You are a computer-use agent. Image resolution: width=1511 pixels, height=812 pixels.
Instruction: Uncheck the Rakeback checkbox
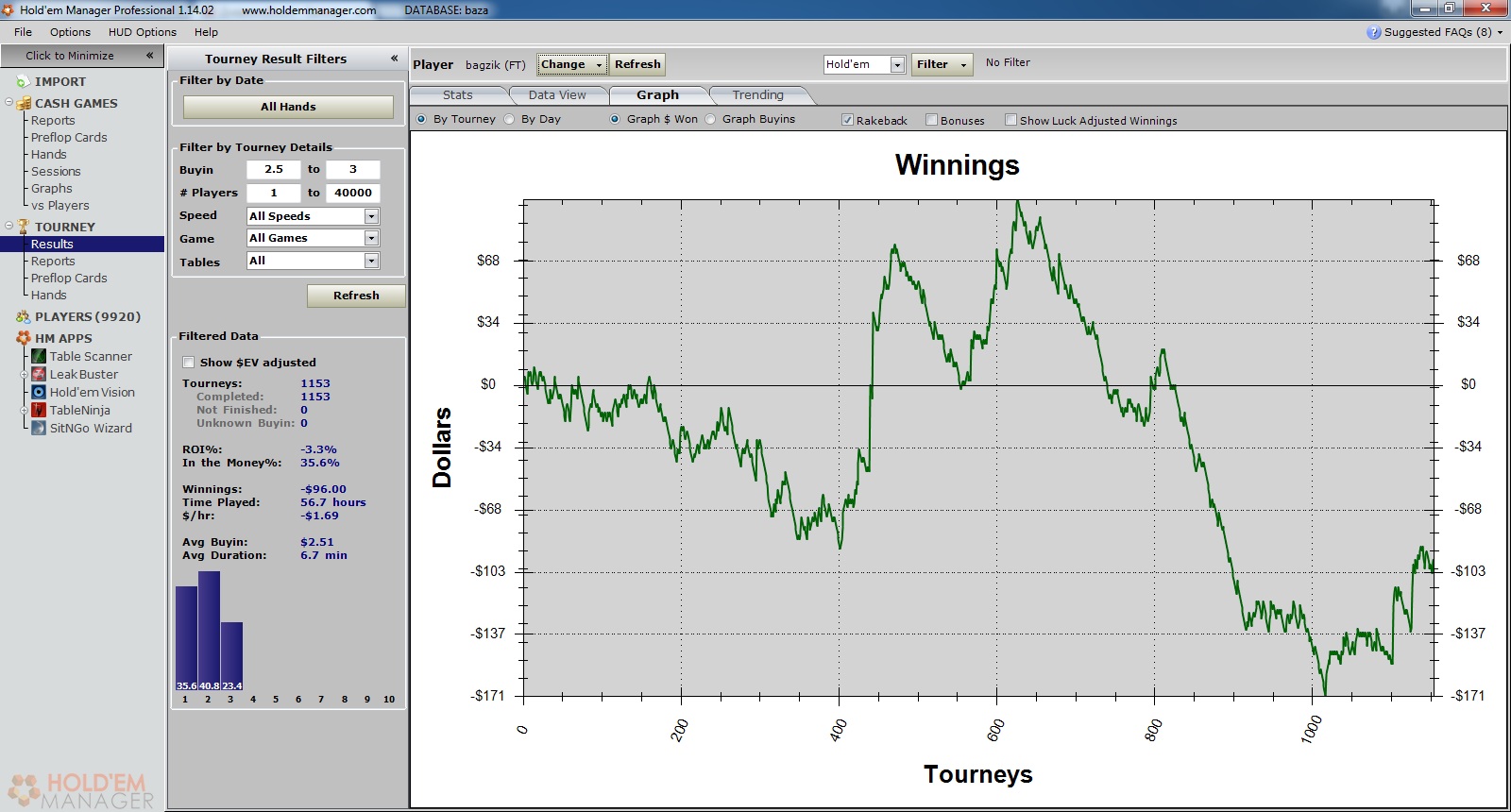[x=847, y=120]
